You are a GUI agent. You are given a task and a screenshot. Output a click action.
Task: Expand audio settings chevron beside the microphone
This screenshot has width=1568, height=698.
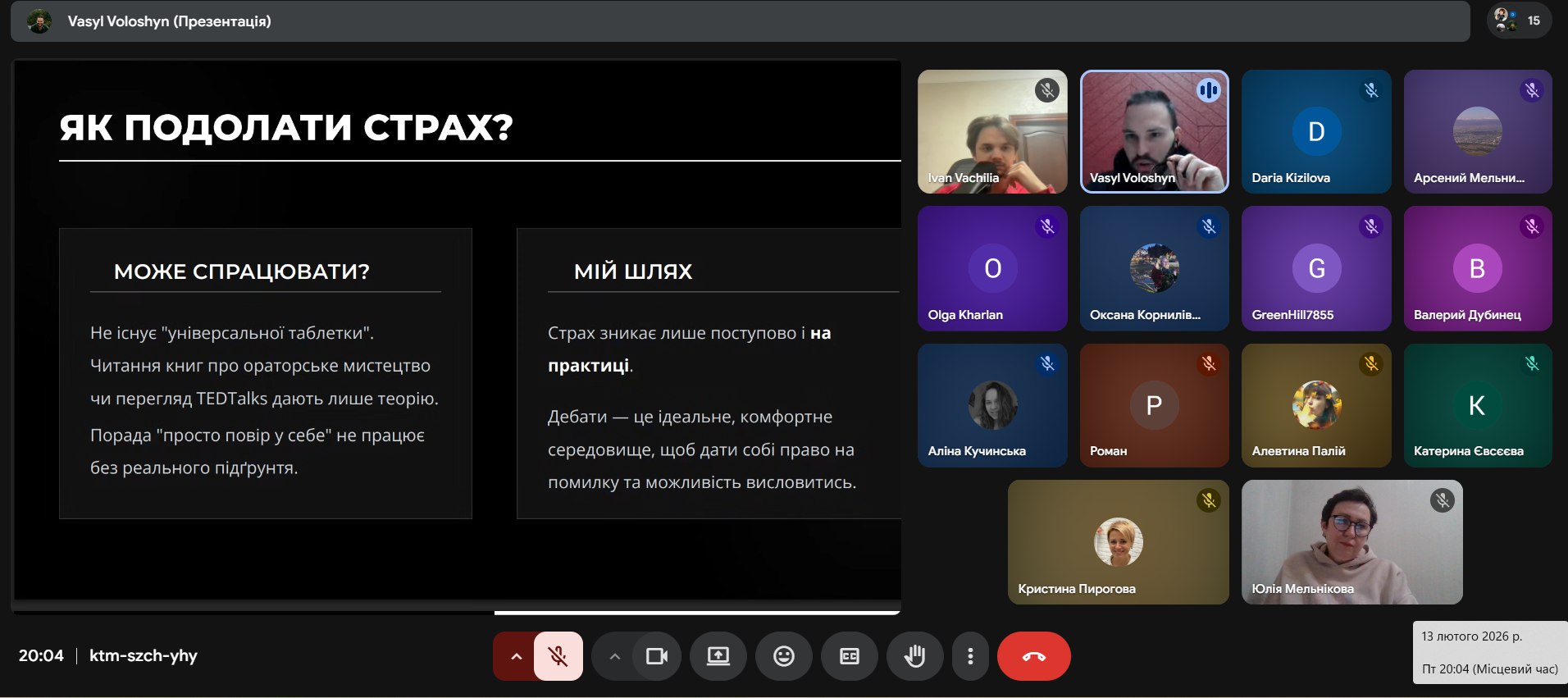(x=515, y=656)
